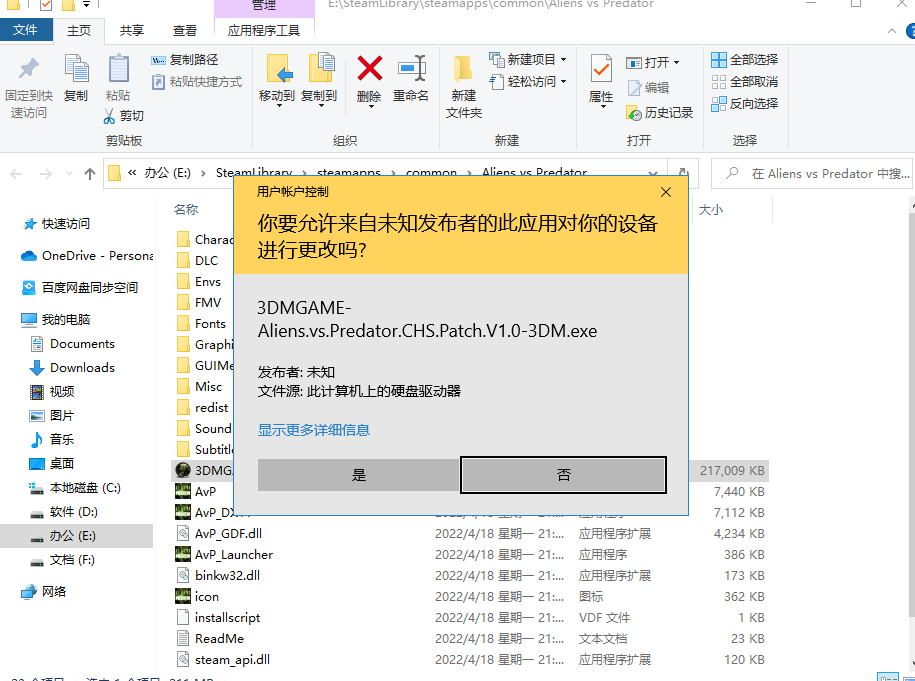The image size is (915, 681).
Task: Select 我的电脑 in navigation pane
Action: point(66,319)
